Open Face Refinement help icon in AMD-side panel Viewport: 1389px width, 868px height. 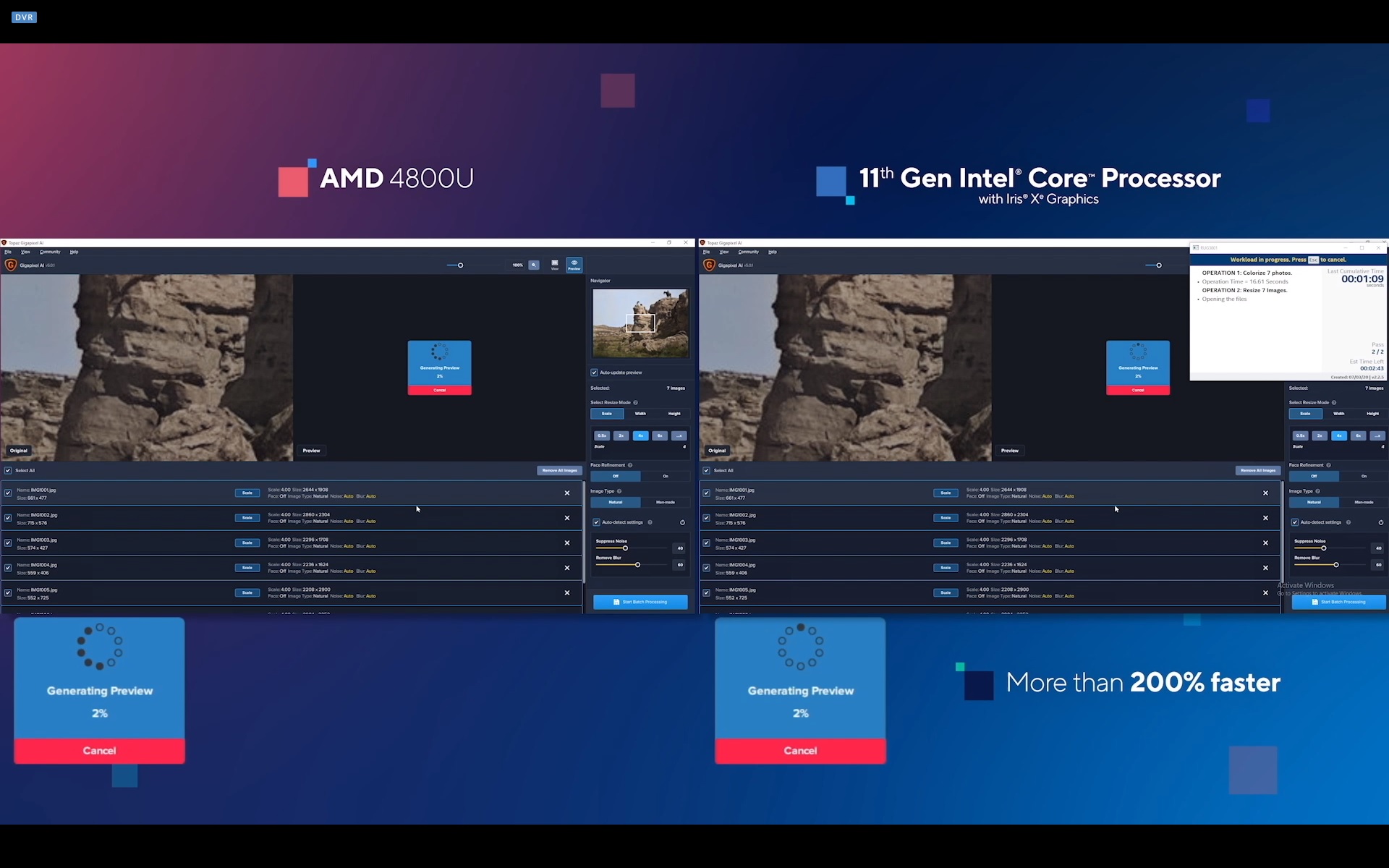tap(630, 465)
